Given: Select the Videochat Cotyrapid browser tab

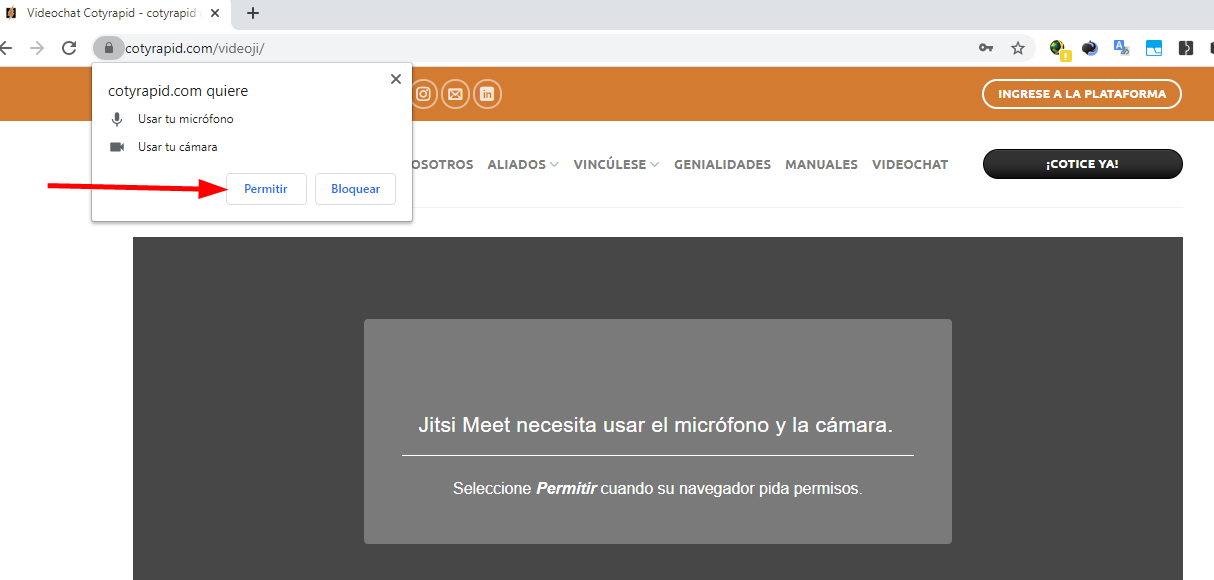Looking at the screenshot, I should click(115, 13).
